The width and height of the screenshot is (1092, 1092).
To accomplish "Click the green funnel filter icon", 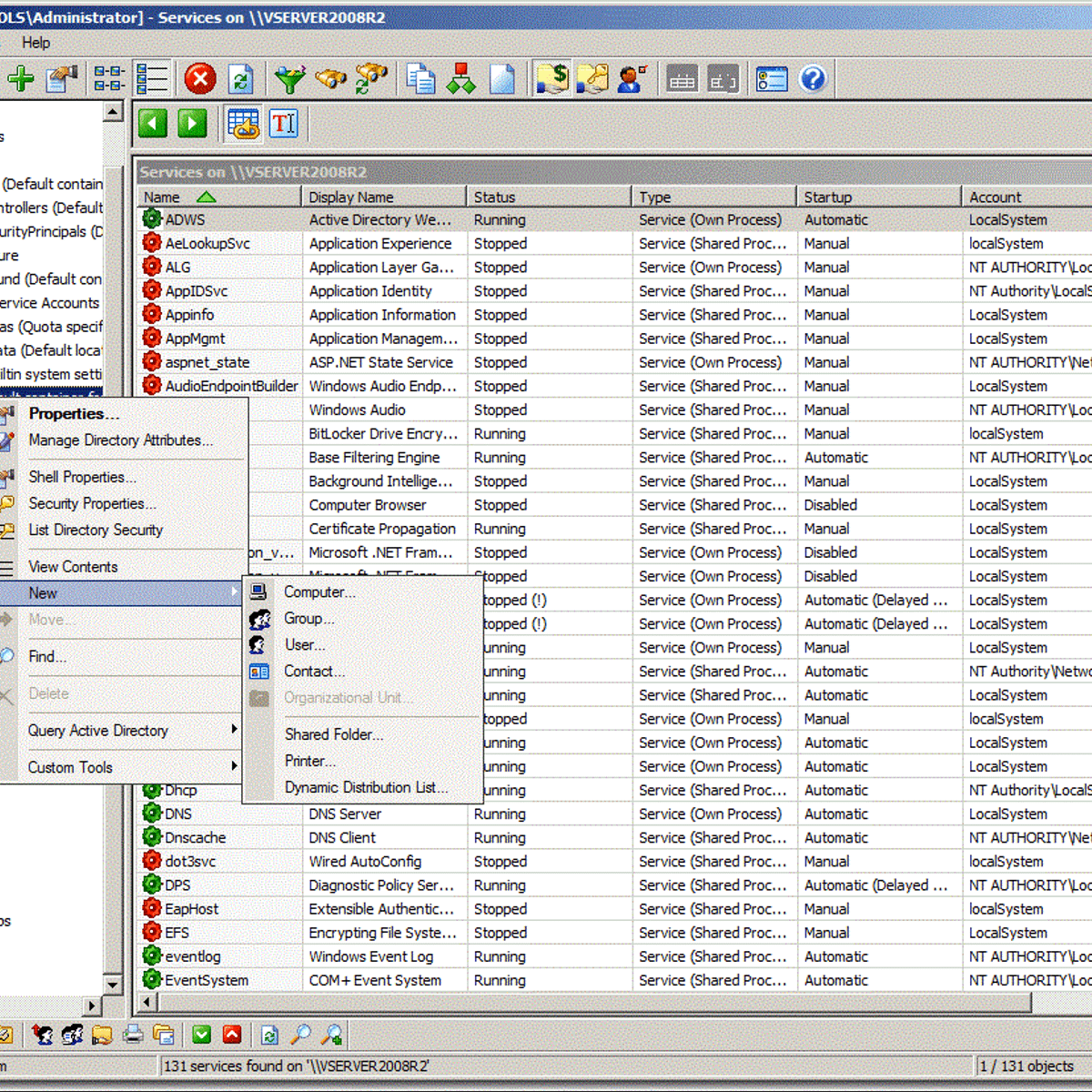I will click(289, 79).
